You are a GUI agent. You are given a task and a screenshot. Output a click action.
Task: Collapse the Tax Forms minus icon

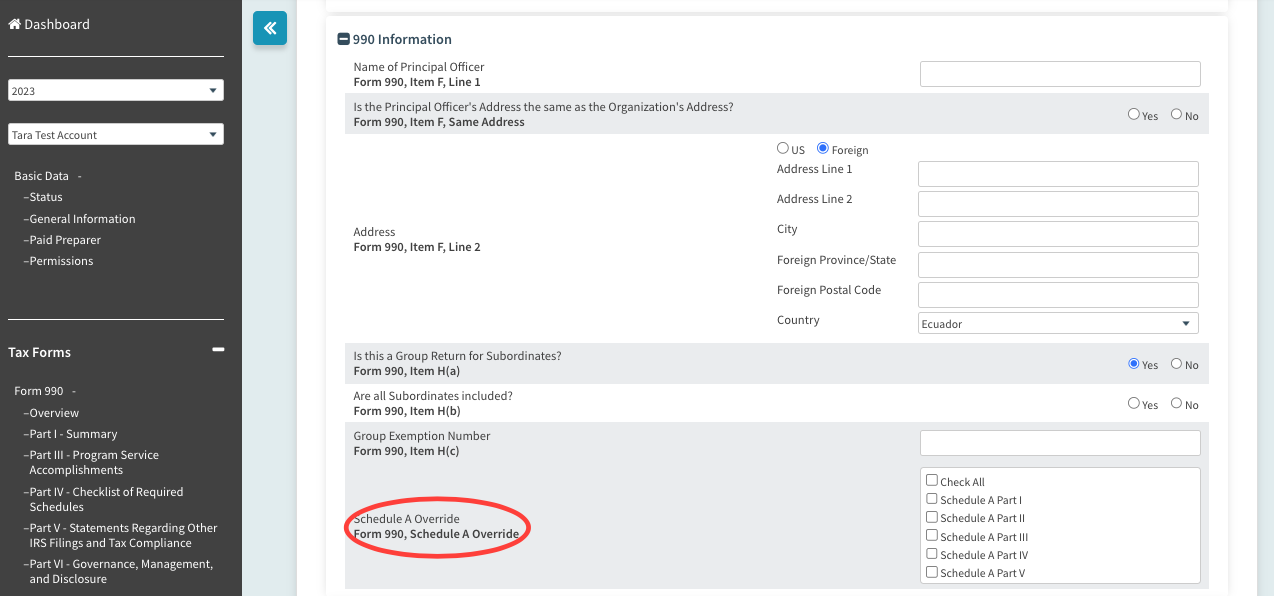pyautogui.click(x=218, y=350)
